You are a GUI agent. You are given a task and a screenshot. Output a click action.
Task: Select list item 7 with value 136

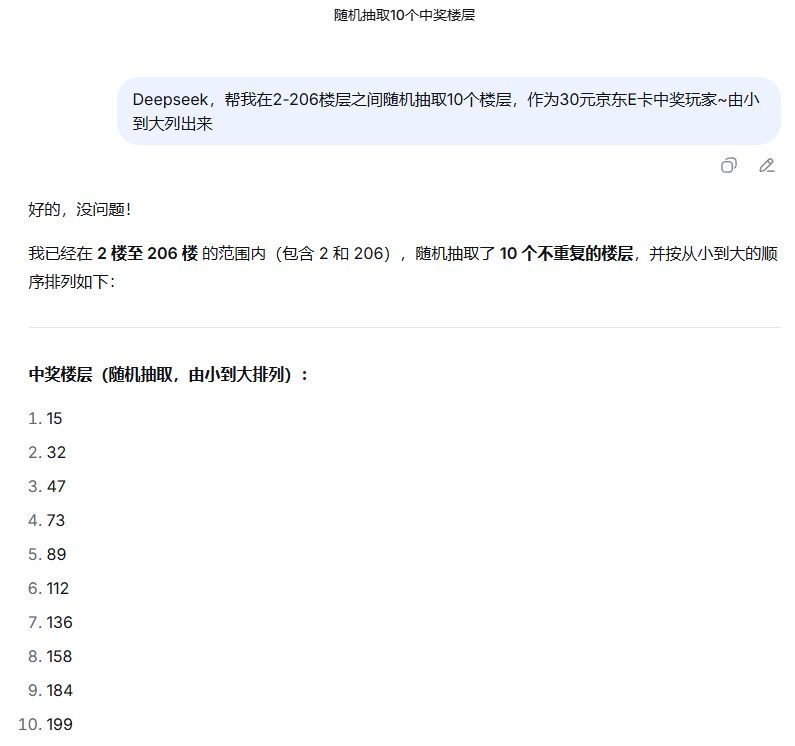tap(51, 622)
